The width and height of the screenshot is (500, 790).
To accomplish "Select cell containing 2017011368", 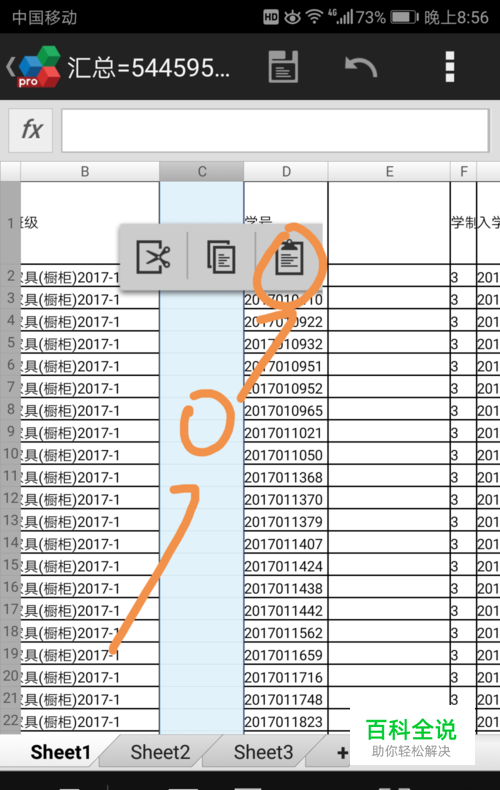I will pyautogui.click(x=286, y=476).
